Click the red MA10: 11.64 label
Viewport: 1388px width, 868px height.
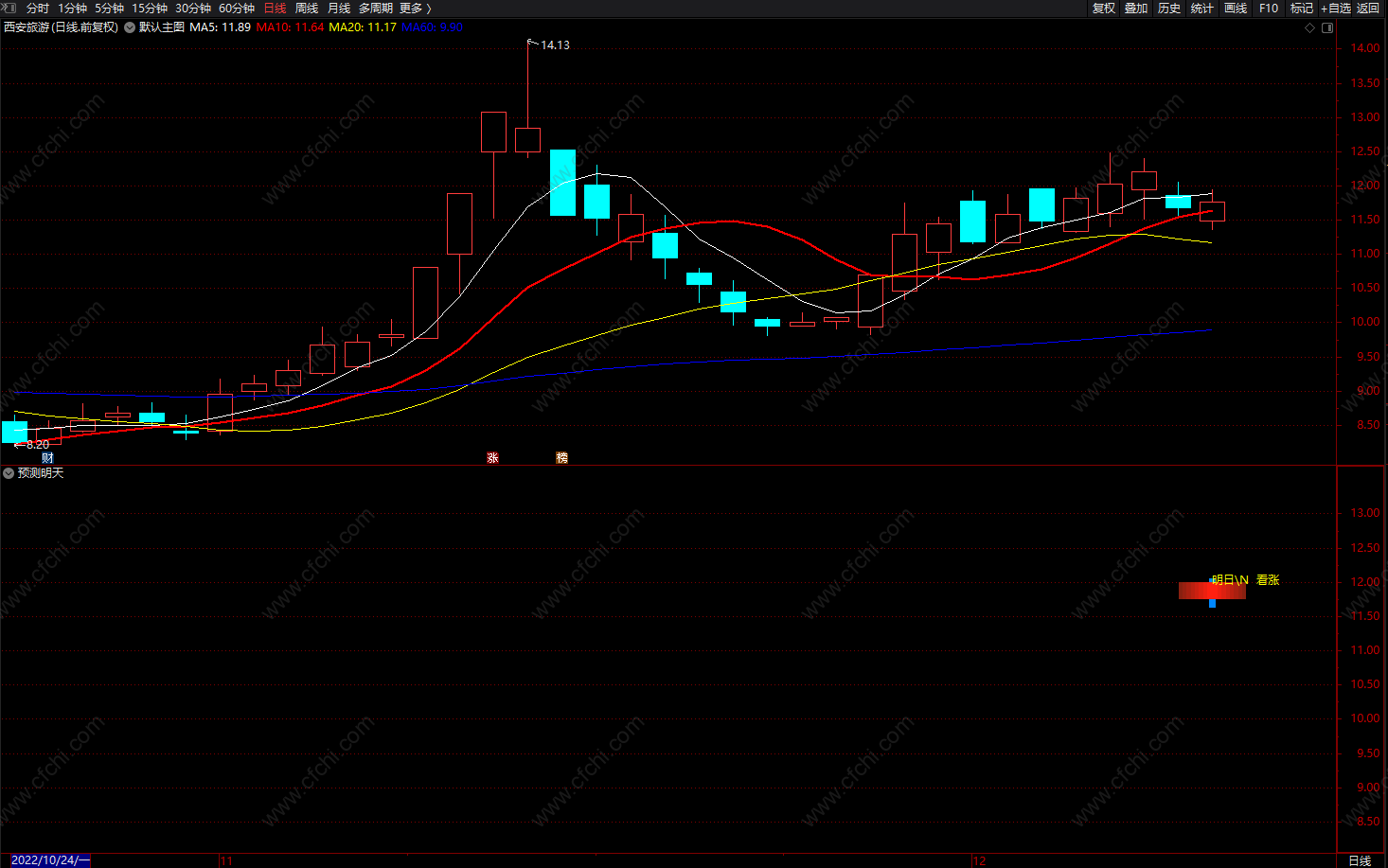pos(290,27)
